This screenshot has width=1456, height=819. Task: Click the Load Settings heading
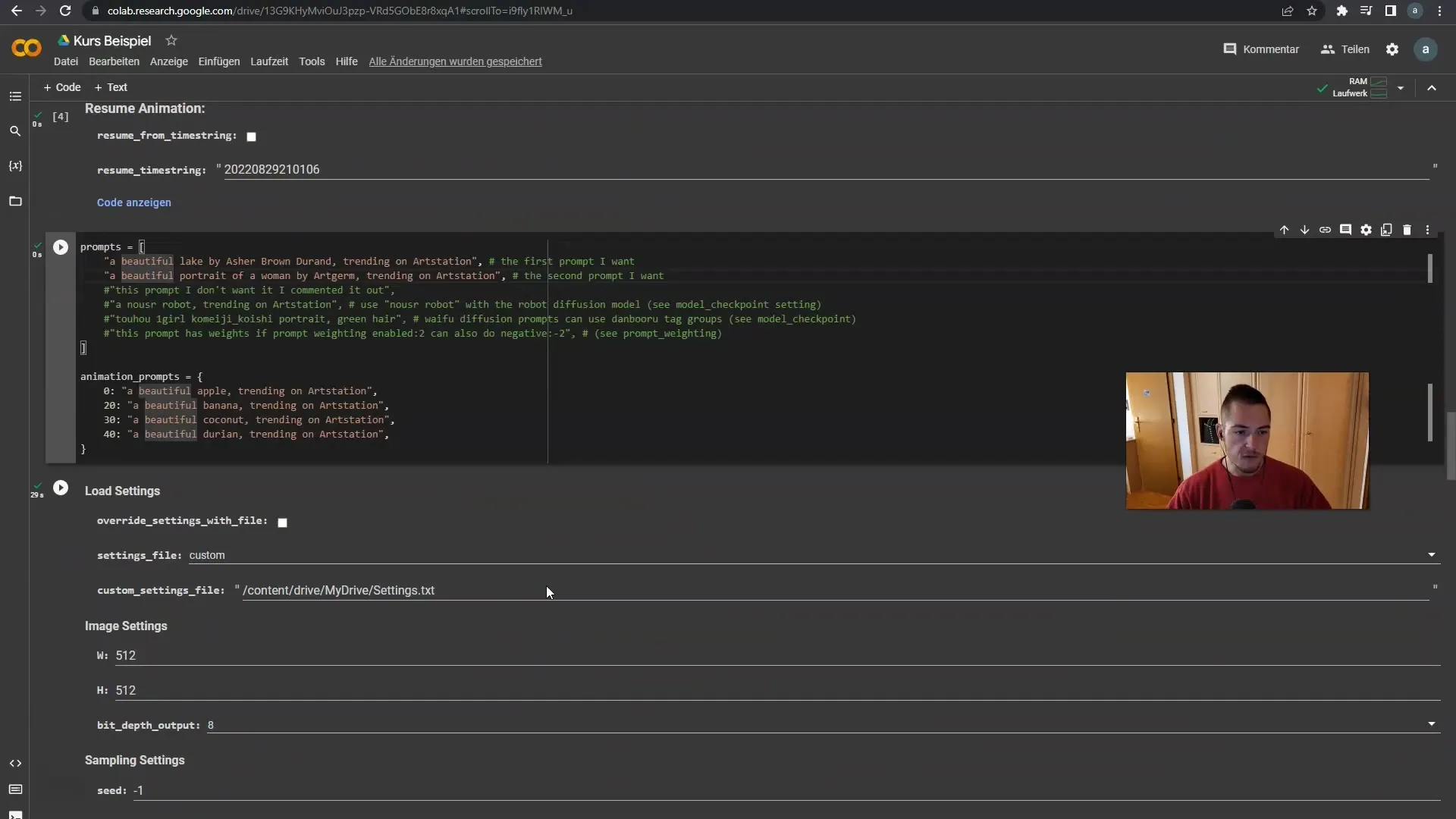point(122,491)
